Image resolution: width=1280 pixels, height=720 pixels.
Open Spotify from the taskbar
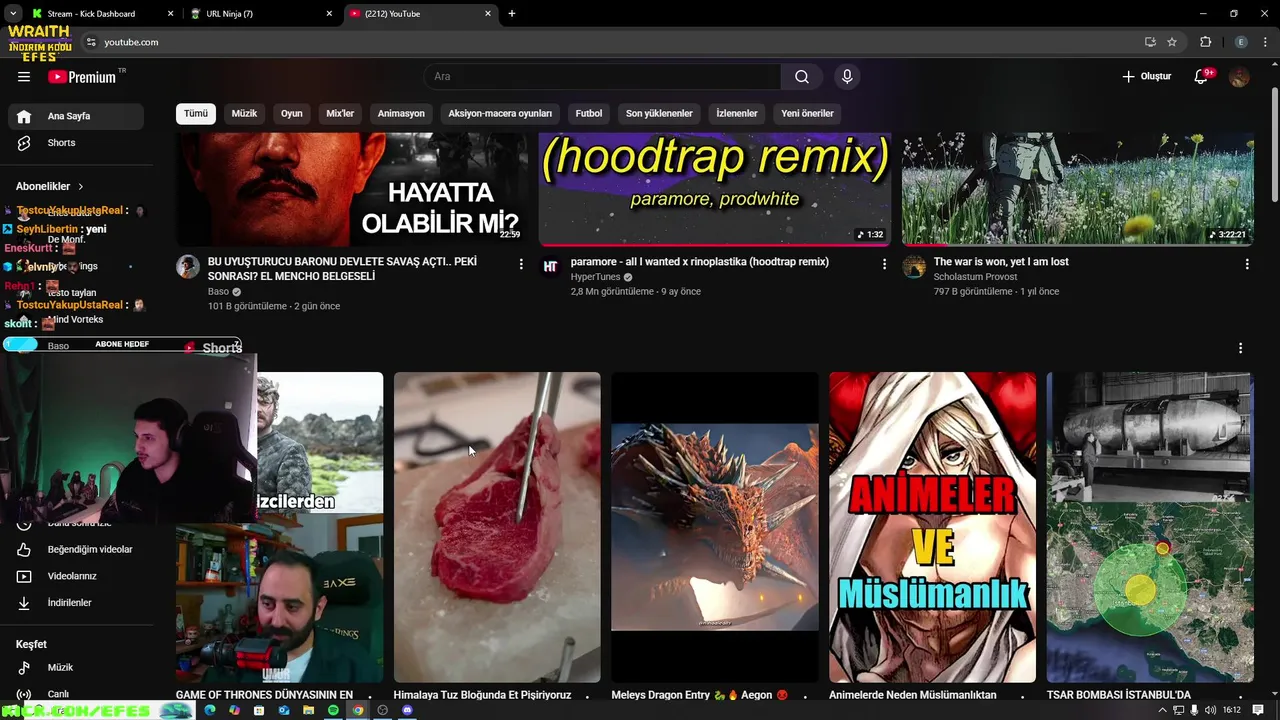click(x=333, y=710)
